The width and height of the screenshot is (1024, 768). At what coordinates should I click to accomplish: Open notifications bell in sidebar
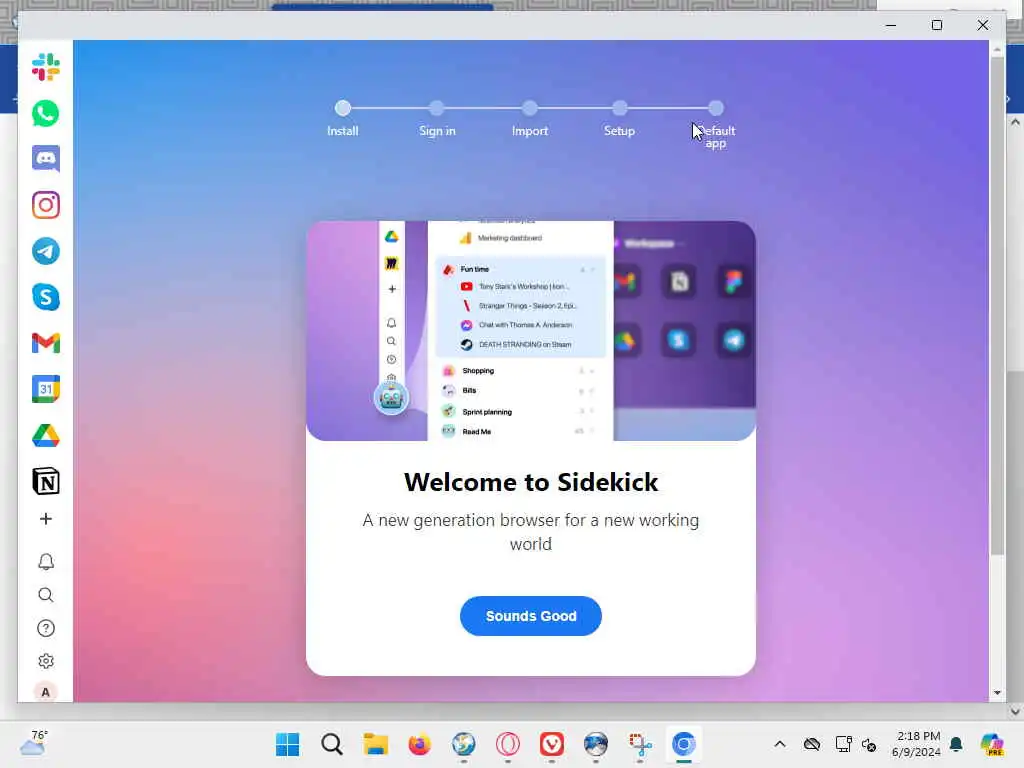point(46,562)
